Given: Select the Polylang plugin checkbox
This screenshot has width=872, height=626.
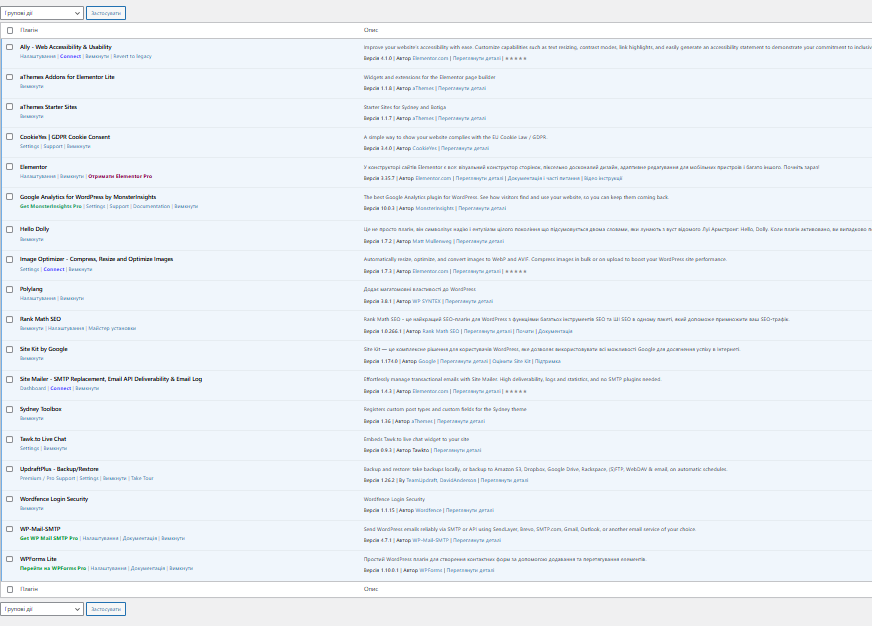Looking at the screenshot, I should (9, 289).
